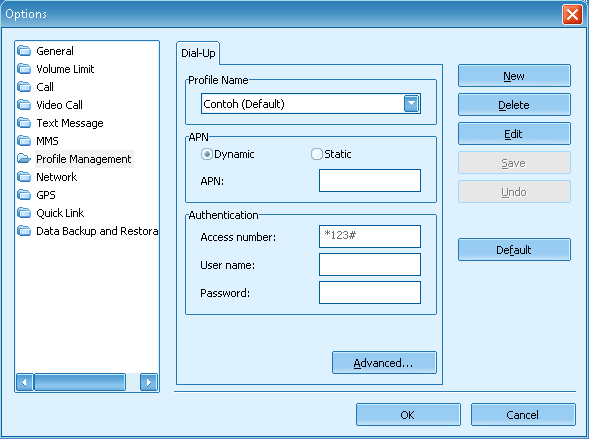Click the Call folder icon
The image size is (589, 439).
pos(24,87)
